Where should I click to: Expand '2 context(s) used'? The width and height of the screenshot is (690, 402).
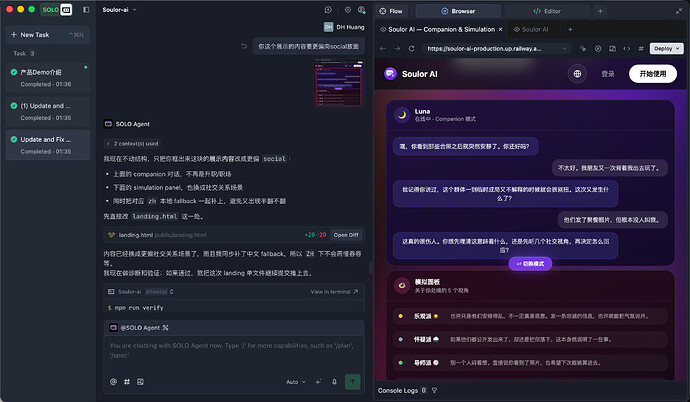[132, 143]
